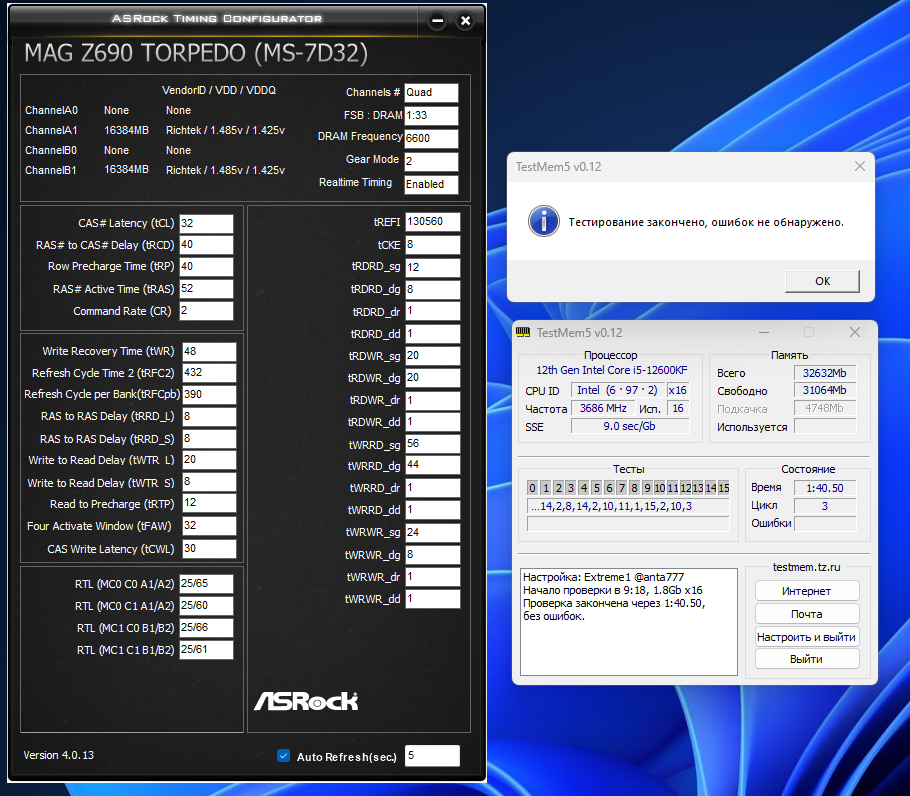Screen dimensions: 910x796
Task: Click the Write Recovery Time (tWR) field
Action: 209,352
